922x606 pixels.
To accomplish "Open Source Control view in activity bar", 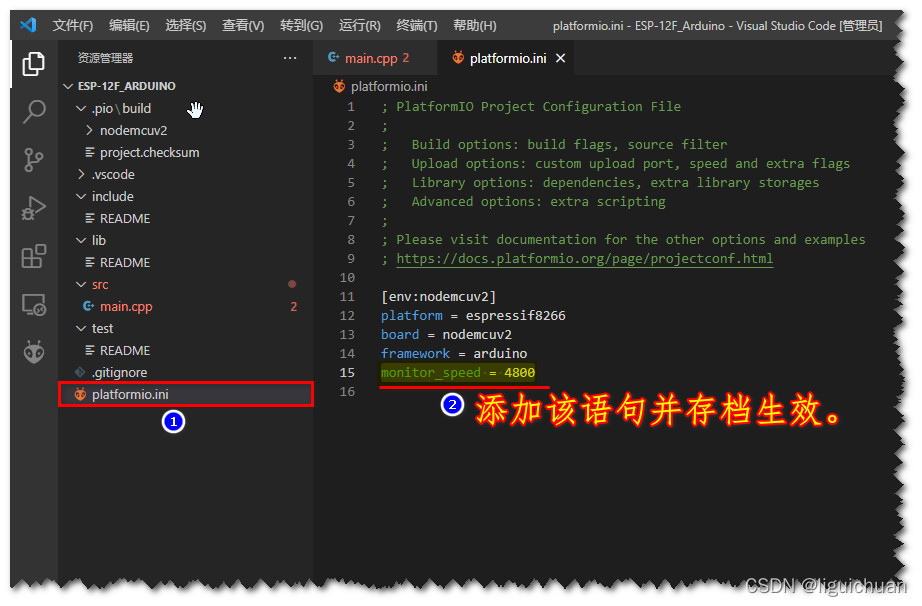I will 34,159.
